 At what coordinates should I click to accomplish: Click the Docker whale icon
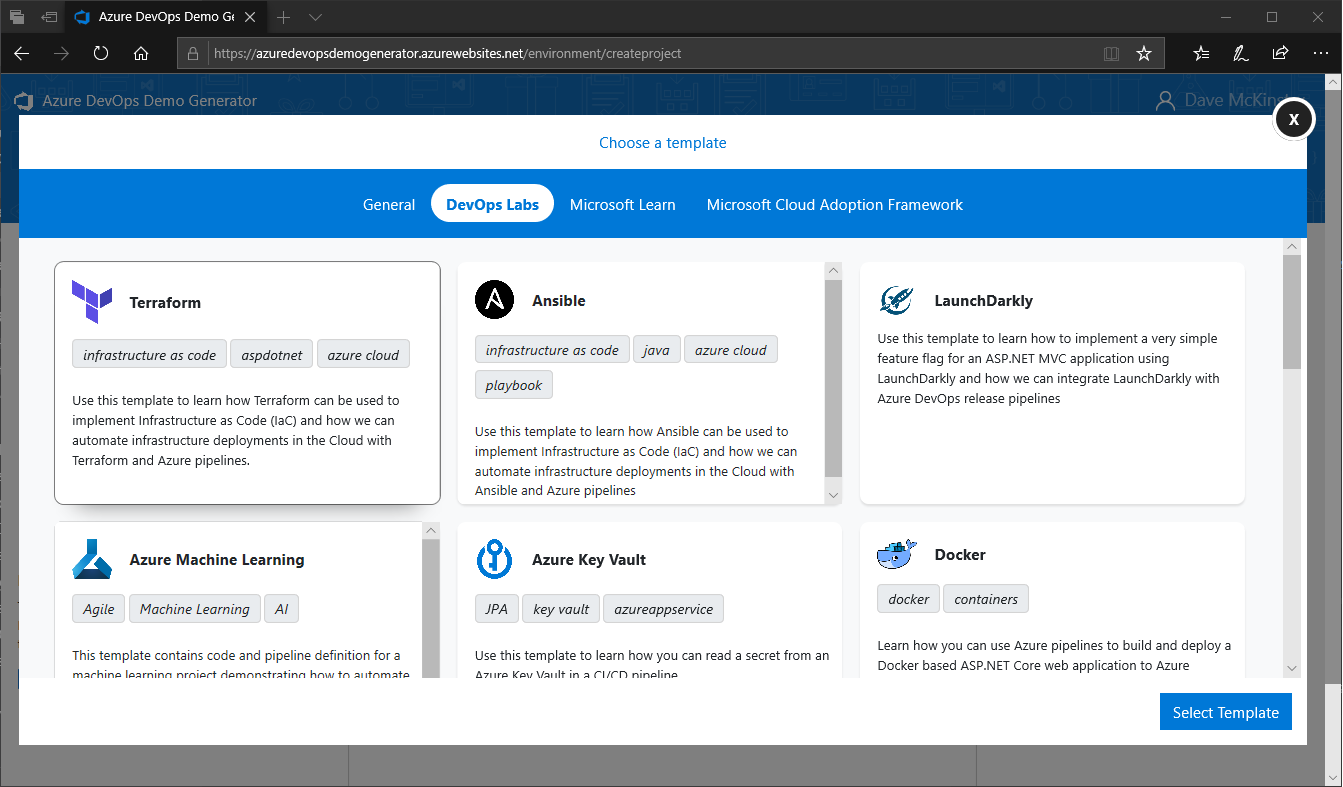click(x=897, y=554)
